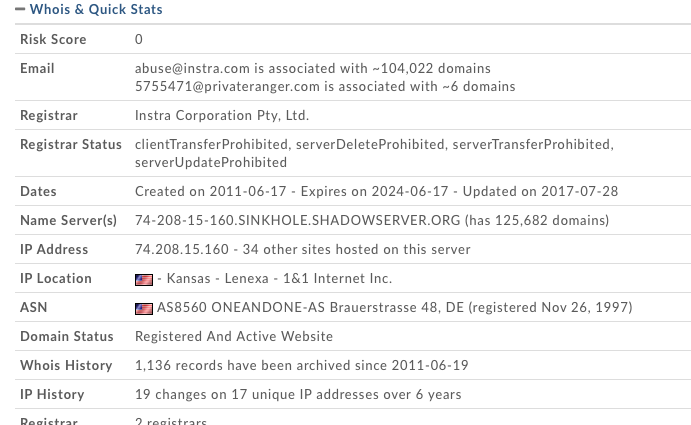Open the ~104,022 domains association
Screen dimensions: 691x425
[431, 69]
